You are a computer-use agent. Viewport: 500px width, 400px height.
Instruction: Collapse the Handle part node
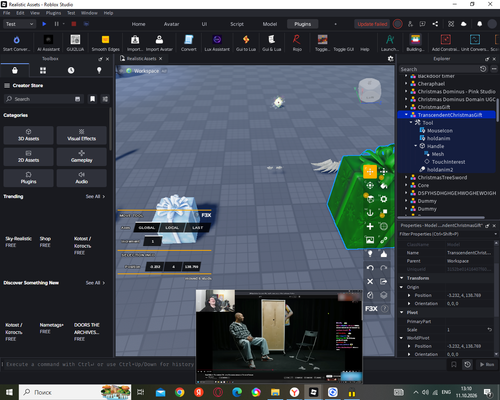(416, 146)
